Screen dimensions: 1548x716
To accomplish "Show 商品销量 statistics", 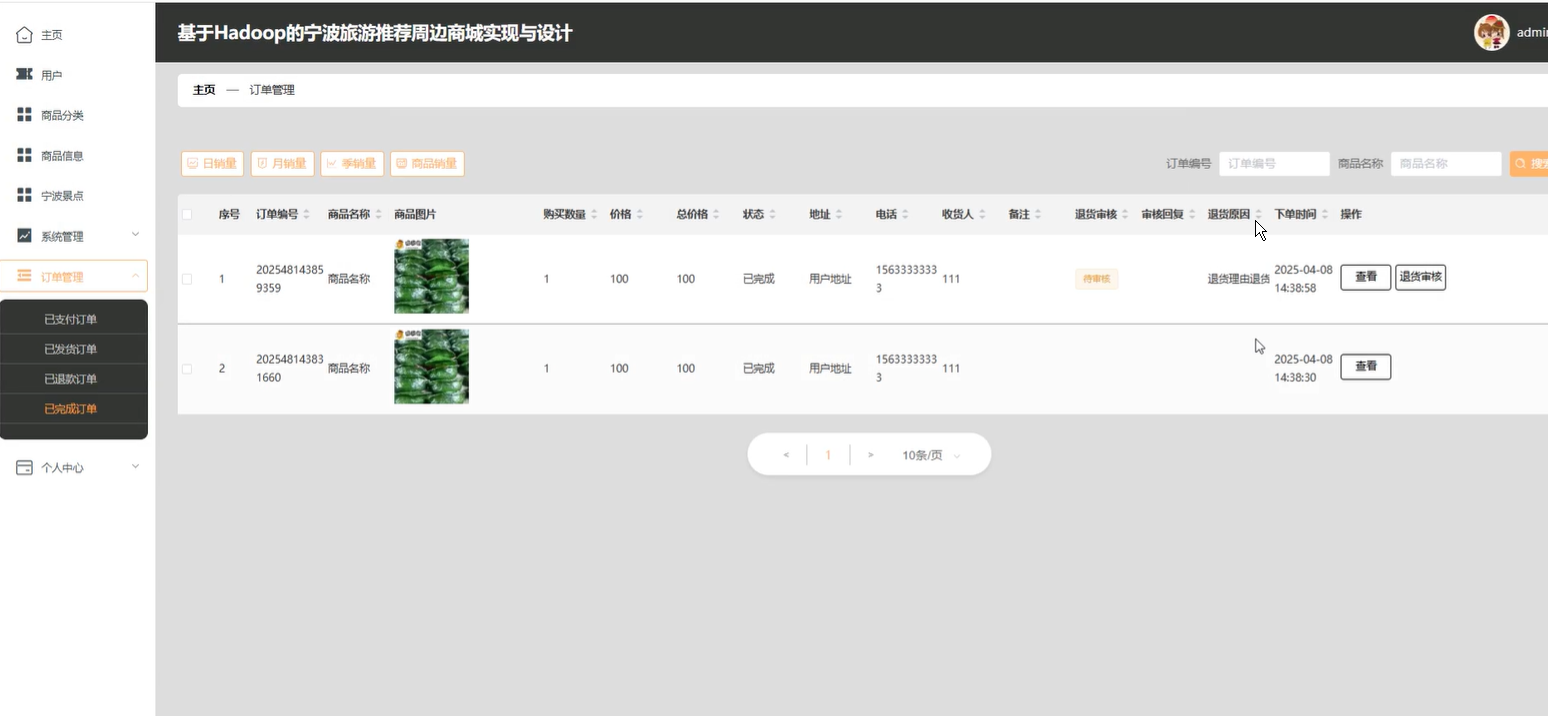I will pos(427,164).
